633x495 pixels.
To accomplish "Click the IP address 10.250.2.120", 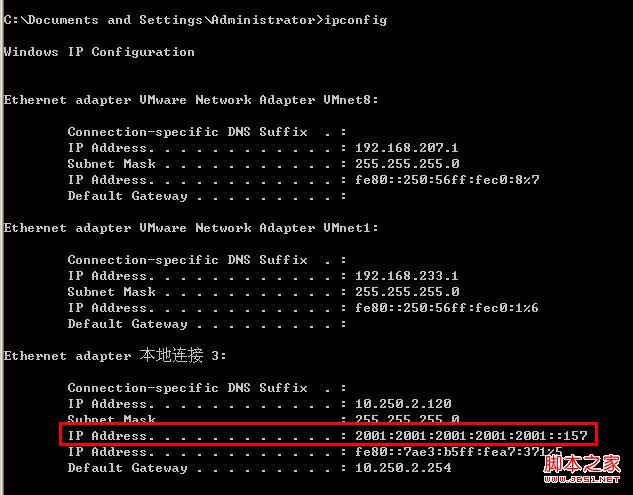I will coord(403,403).
